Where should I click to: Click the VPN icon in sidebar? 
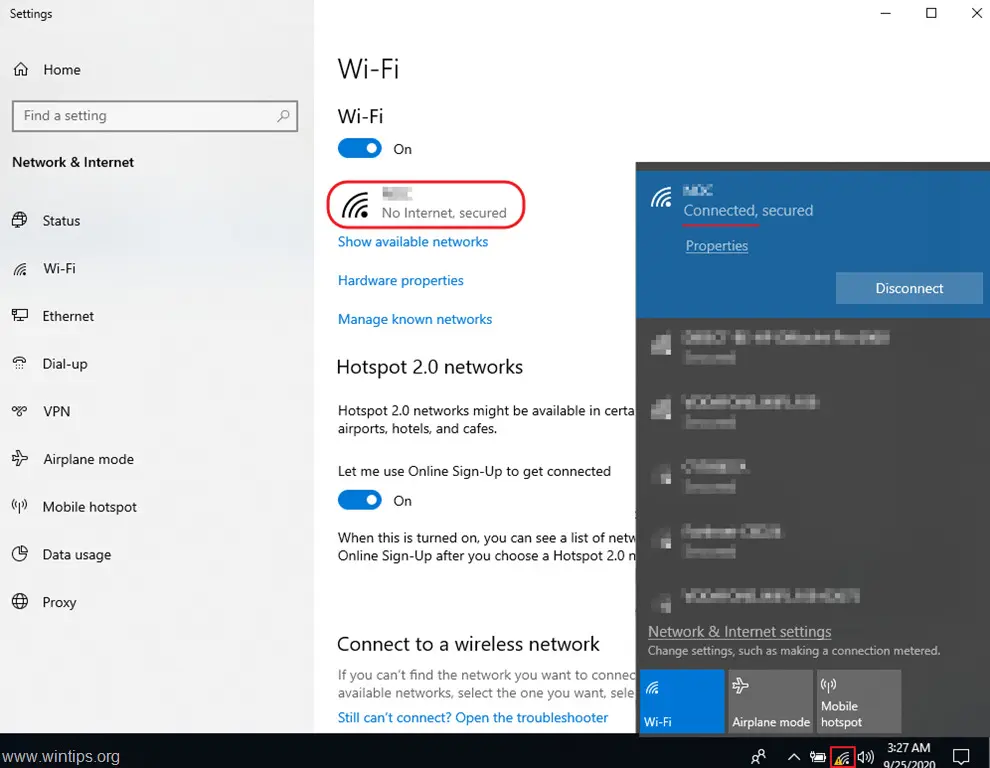point(20,411)
